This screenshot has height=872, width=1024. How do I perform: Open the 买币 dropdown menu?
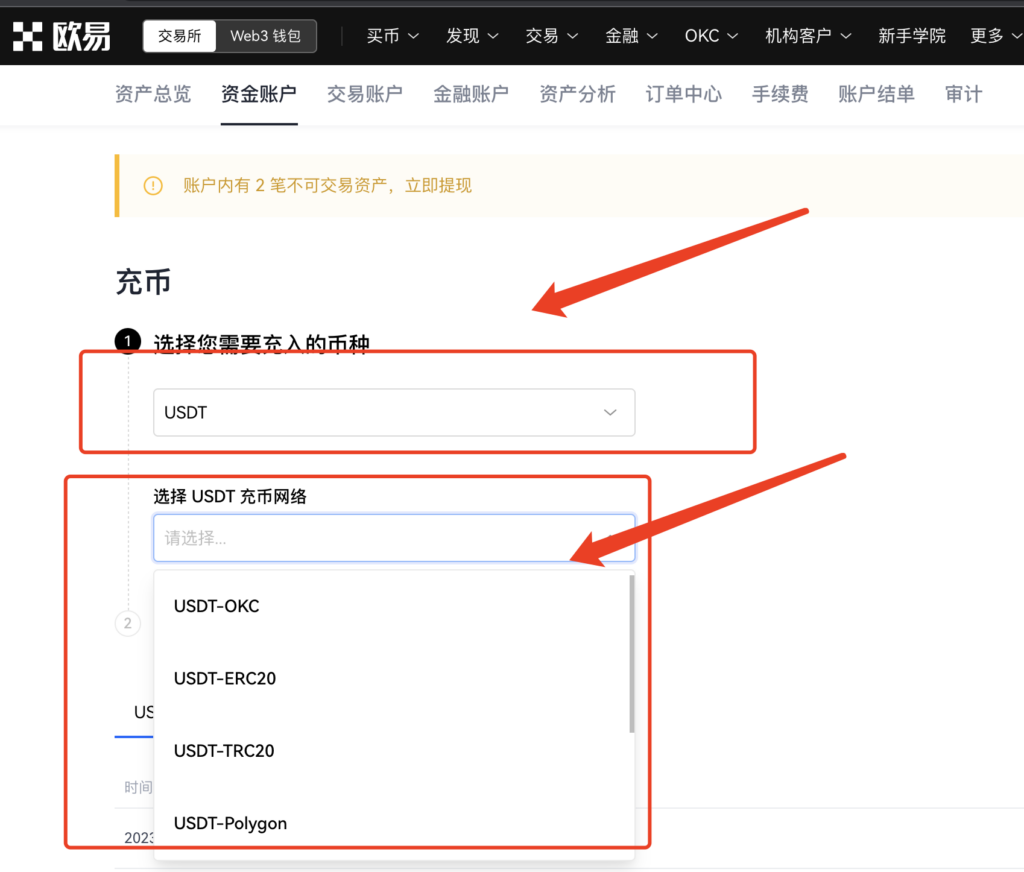click(392, 36)
